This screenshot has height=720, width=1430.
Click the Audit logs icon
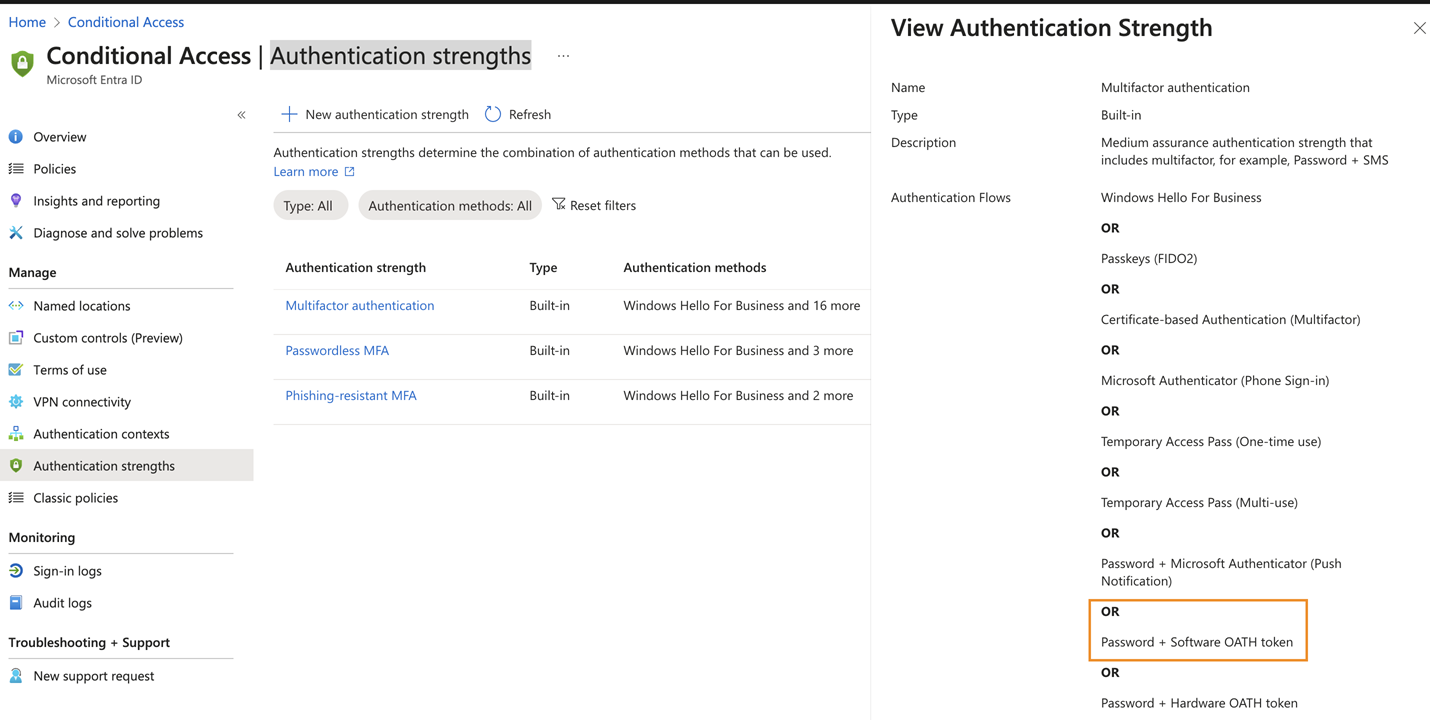tap(16, 603)
